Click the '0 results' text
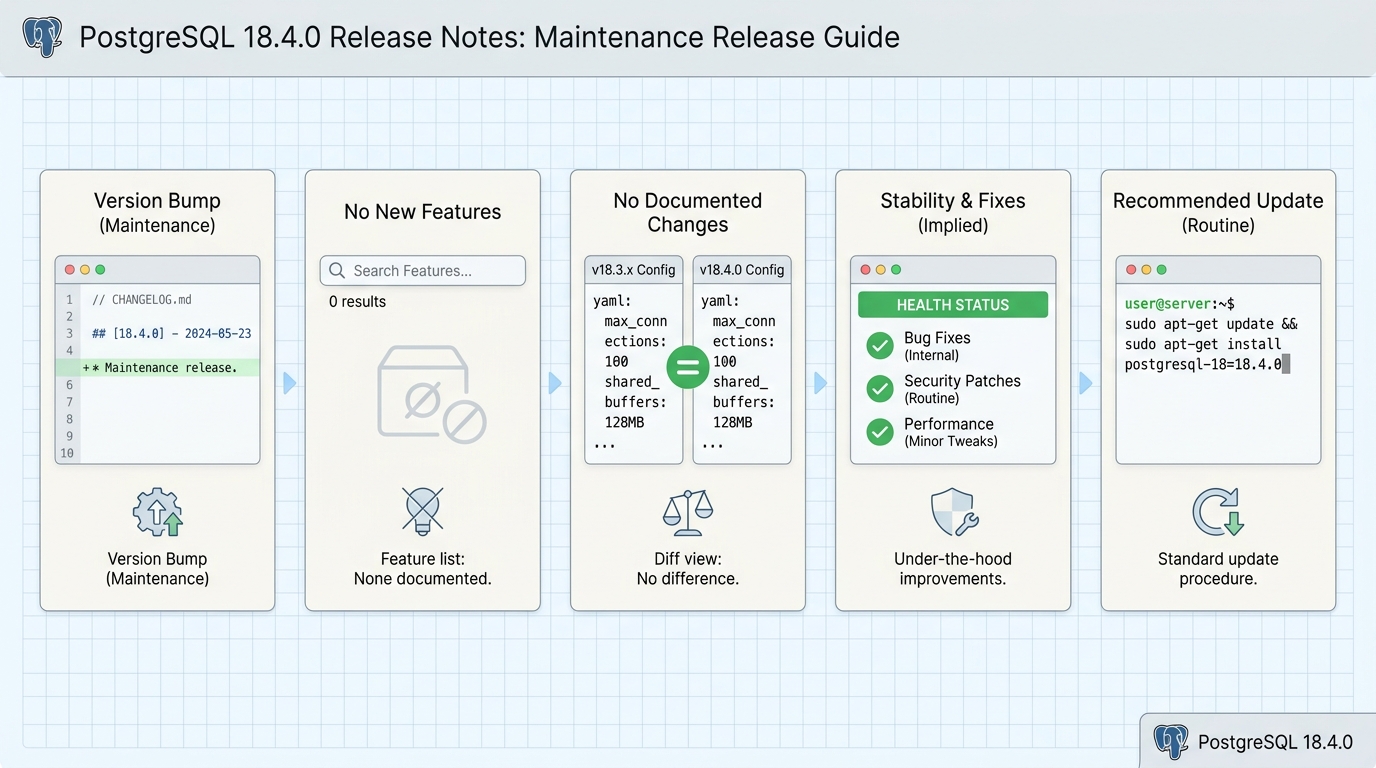The width and height of the screenshot is (1376, 768). 357,302
